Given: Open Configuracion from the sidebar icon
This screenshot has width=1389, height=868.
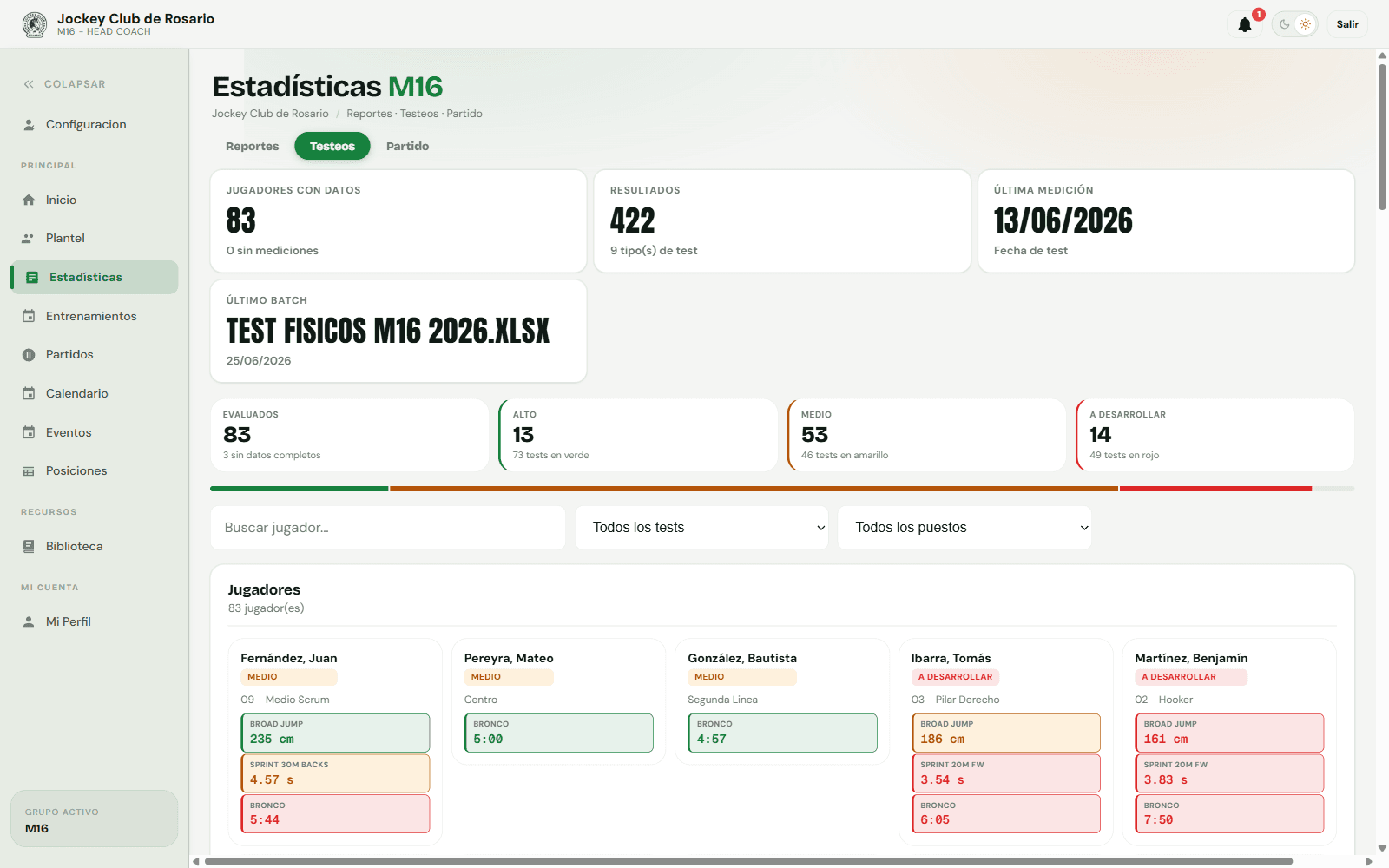Looking at the screenshot, I should pos(29,124).
